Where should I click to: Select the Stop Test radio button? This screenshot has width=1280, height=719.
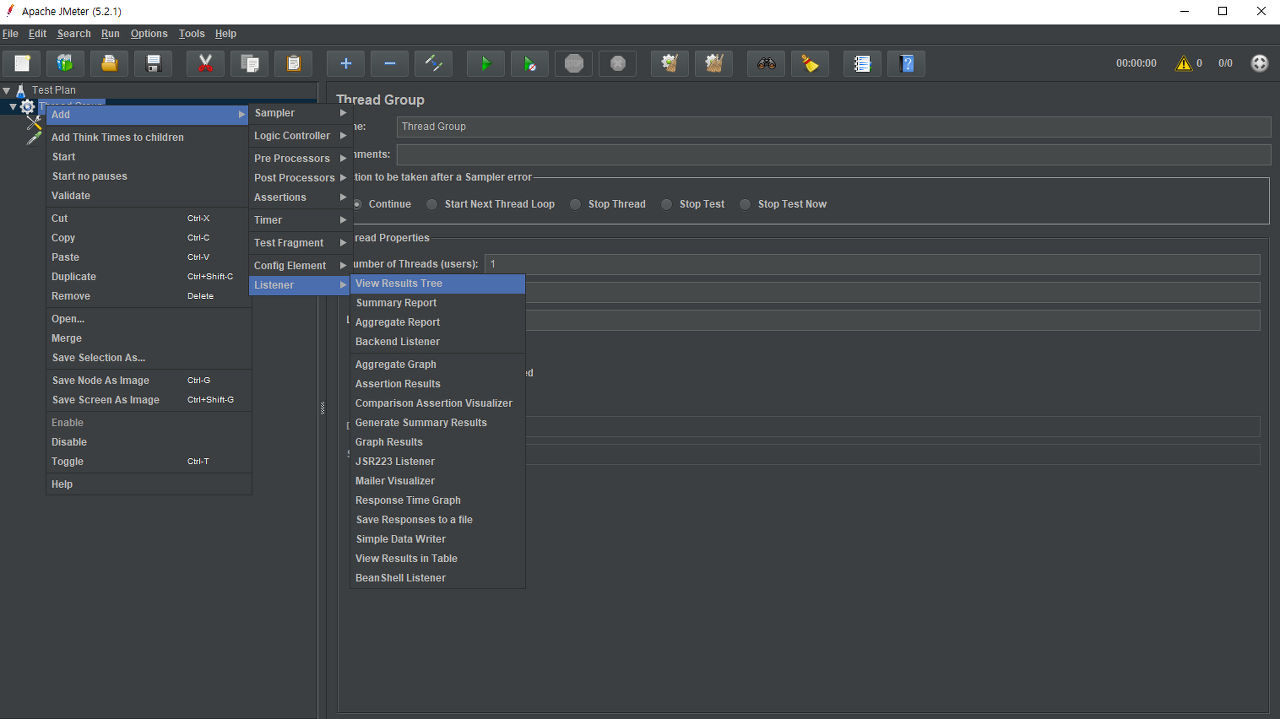[x=667, y=204]
